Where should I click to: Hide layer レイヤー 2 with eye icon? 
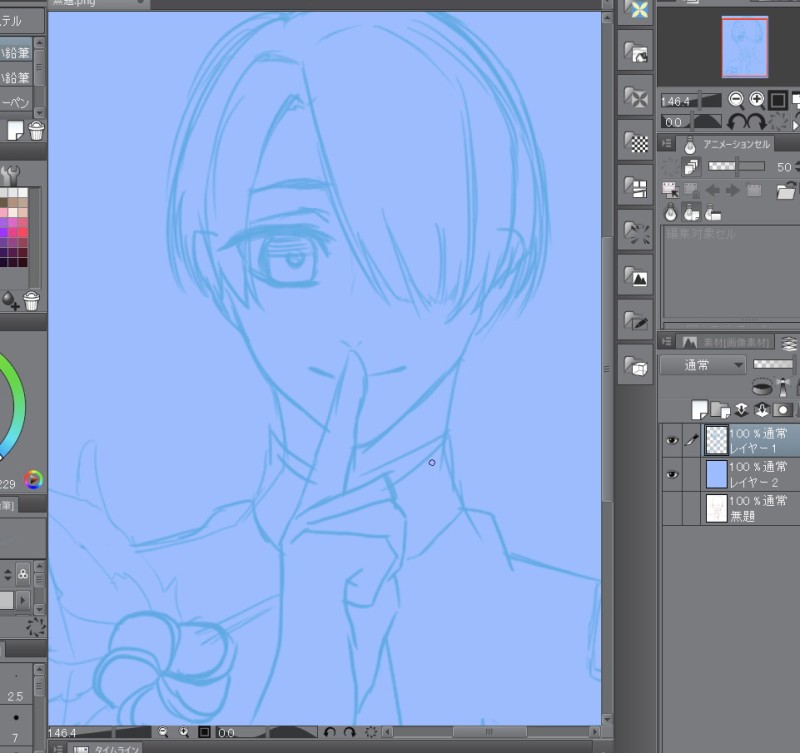tap(672, 474)
